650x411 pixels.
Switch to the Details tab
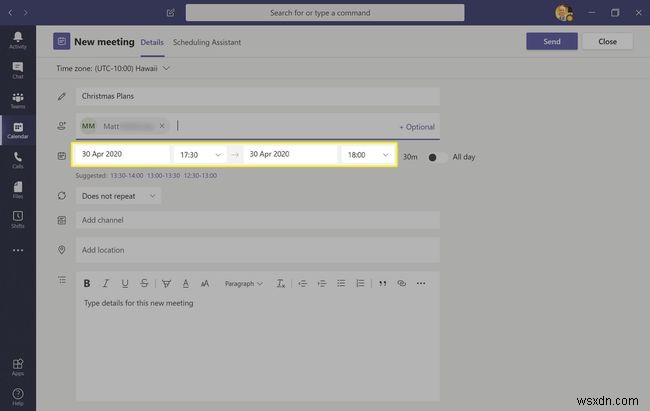[x=152, y=42]
